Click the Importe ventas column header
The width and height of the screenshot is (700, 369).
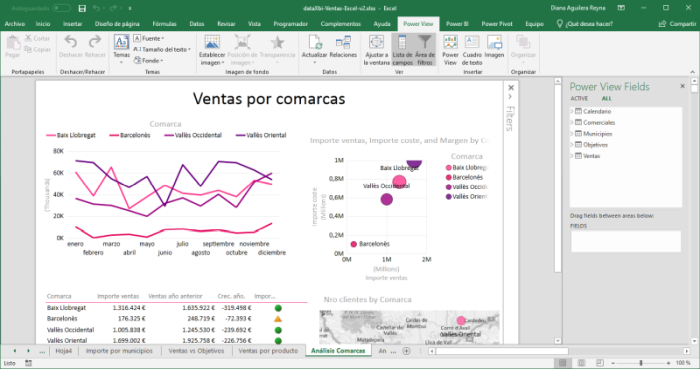[118, 296]
